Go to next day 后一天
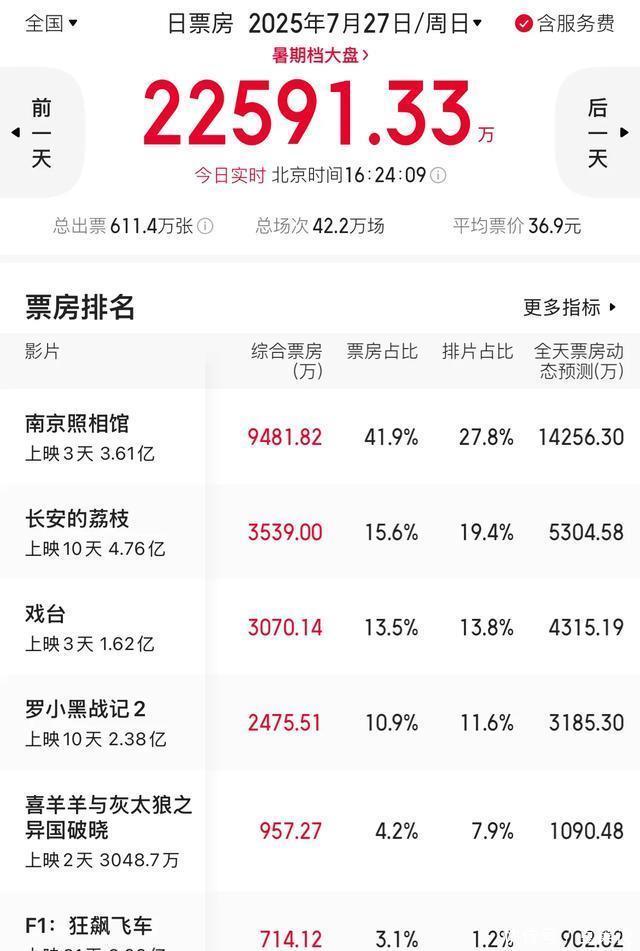The width and height of the screenshot is (640, 951). point(598,133)
